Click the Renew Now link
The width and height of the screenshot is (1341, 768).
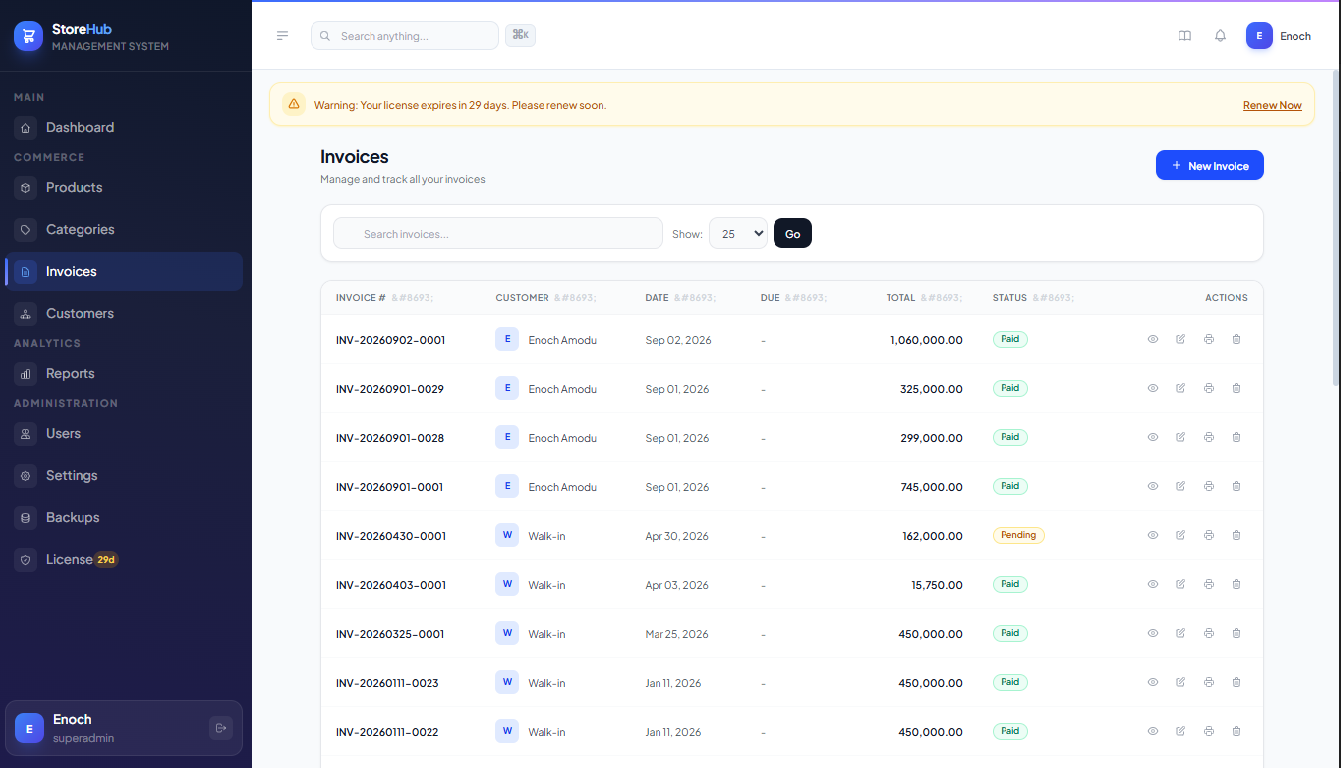click(x=1272, y=105)
